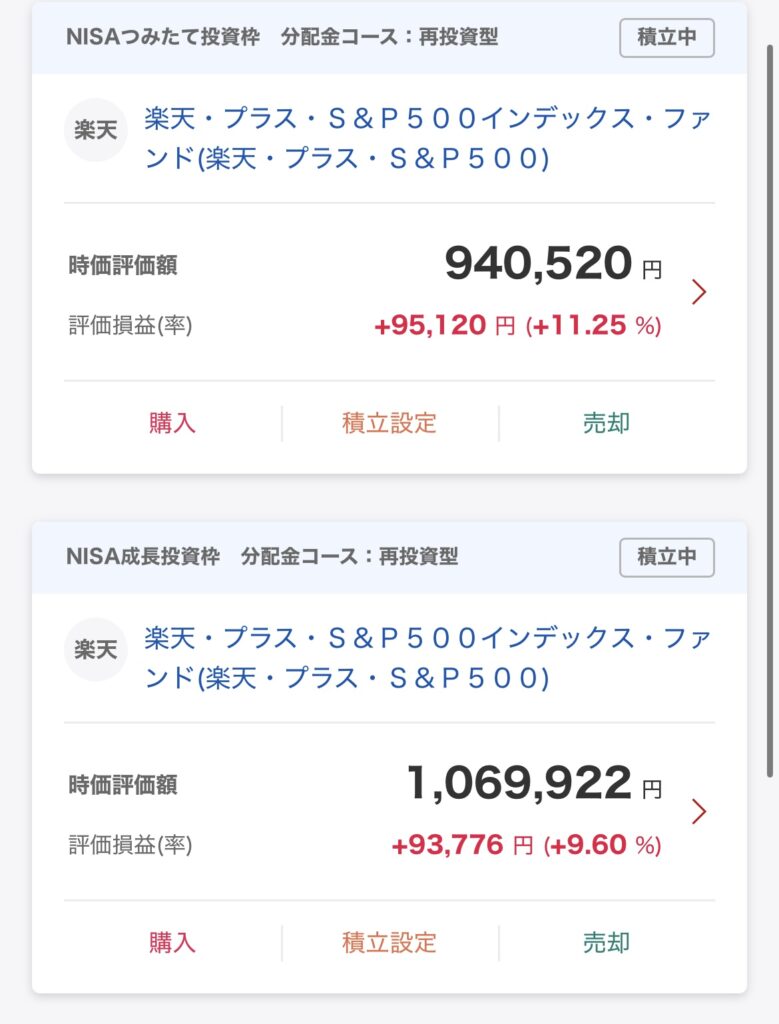Open 積立設定 in the NISA成長投資枠 card
Image resolution: width=779 pixels, height=1024 pixels.
(390, 942)
